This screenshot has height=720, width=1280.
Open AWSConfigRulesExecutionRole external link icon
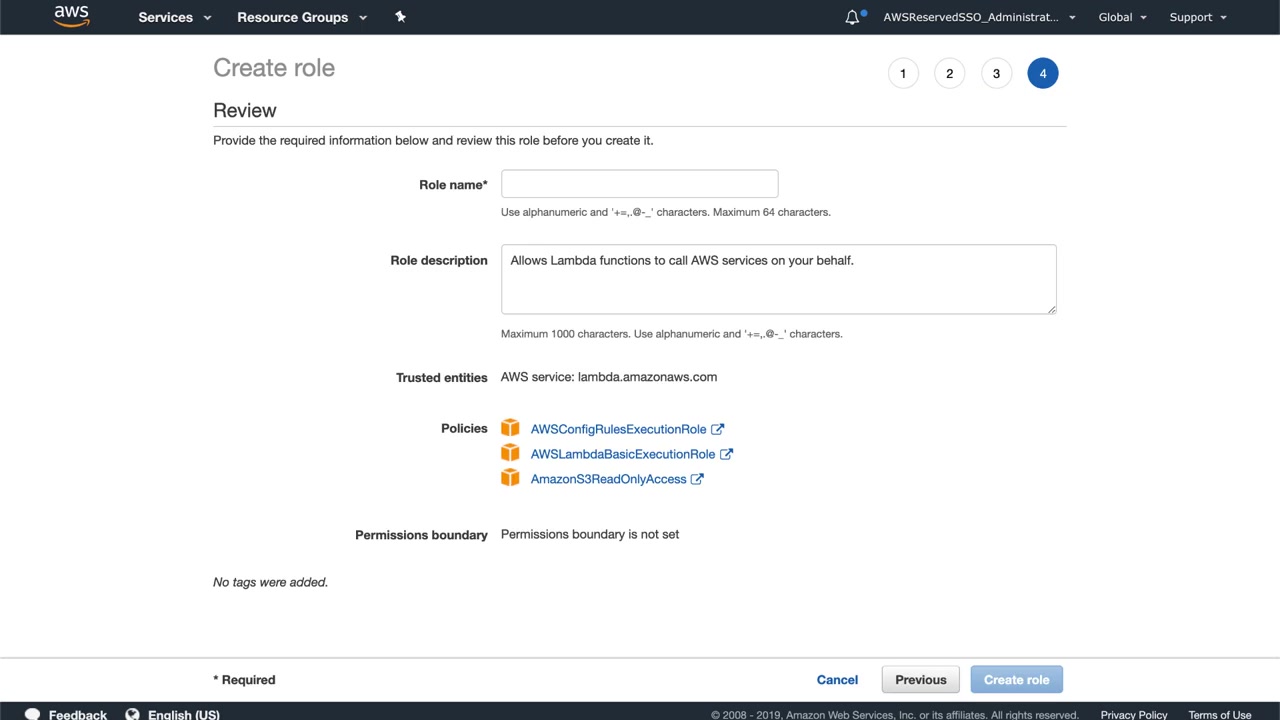point(717,429)
